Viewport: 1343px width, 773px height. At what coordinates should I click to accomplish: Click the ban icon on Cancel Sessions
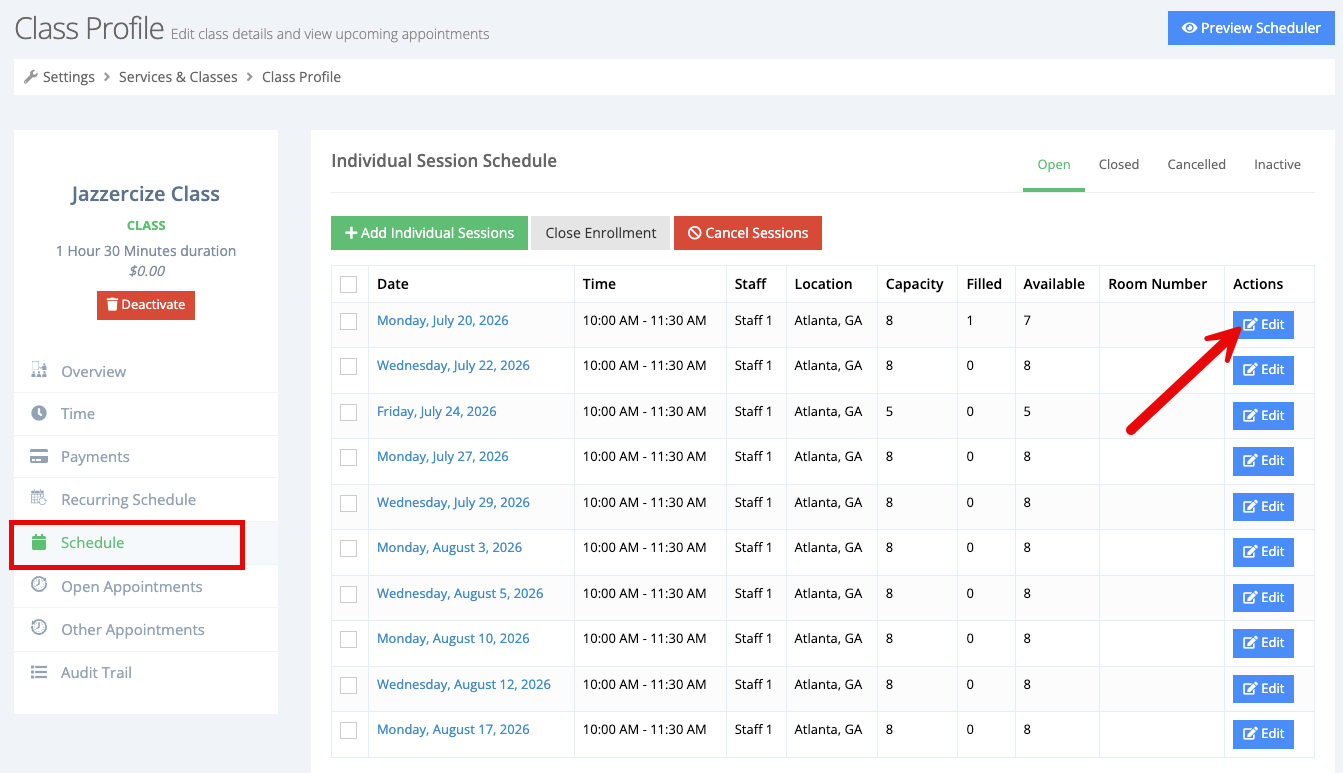click(695, 233)
